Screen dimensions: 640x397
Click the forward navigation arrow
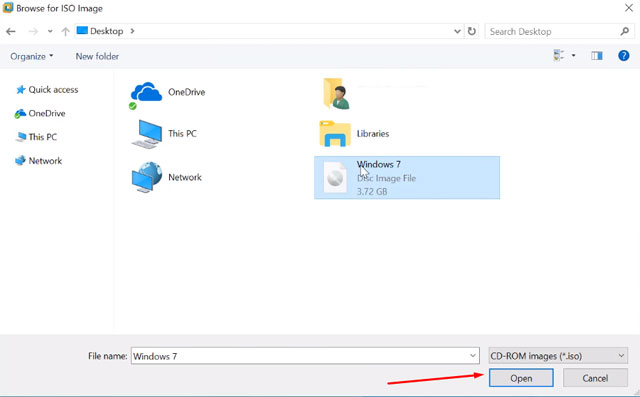point(33,31)
